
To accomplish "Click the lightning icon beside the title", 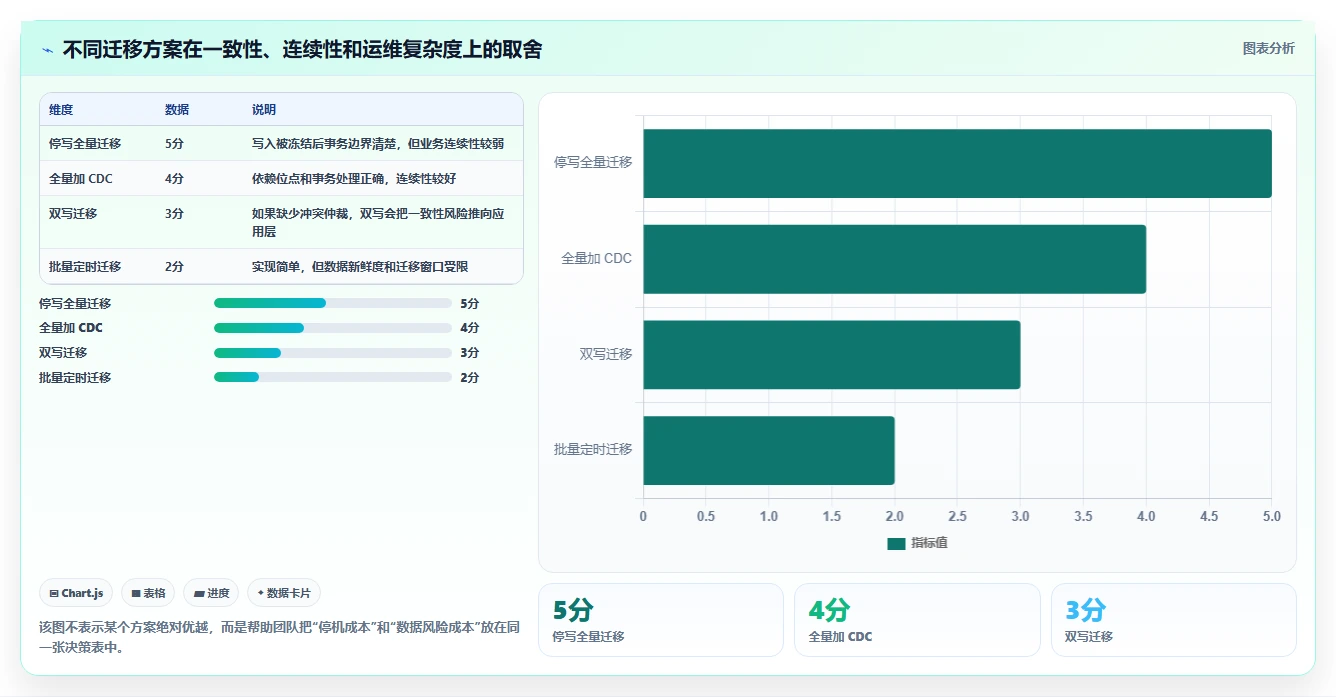I will click(x=48, y=50).
